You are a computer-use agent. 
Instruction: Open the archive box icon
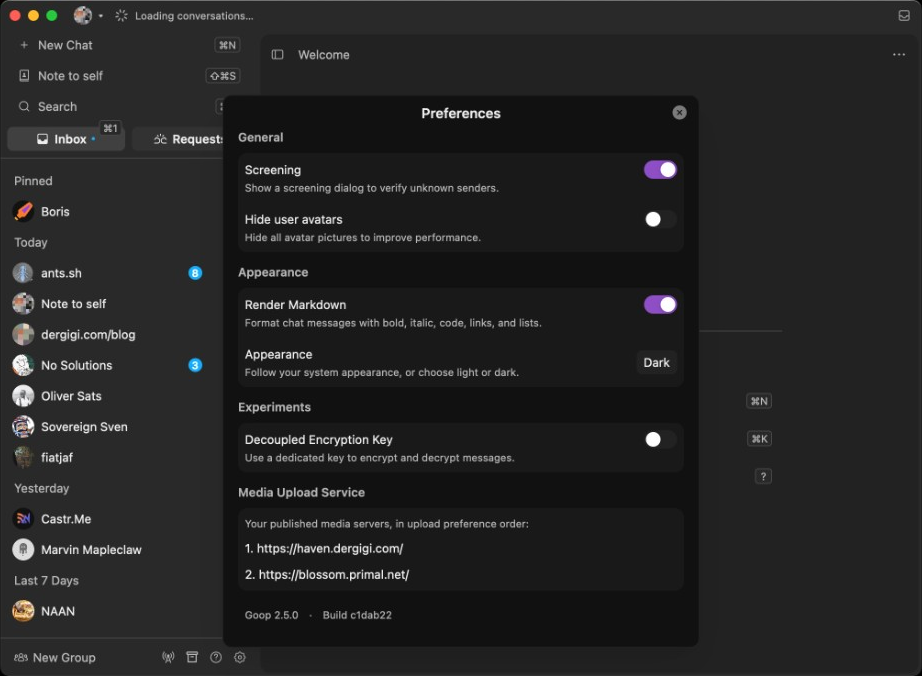pos(192,657)
